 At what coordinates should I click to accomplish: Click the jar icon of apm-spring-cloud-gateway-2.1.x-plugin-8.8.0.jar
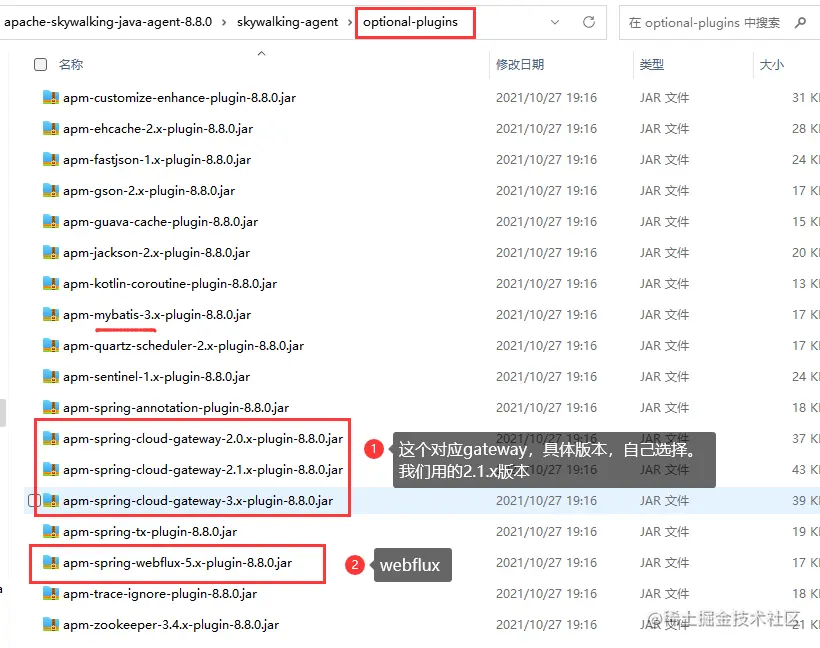point(51,469)
